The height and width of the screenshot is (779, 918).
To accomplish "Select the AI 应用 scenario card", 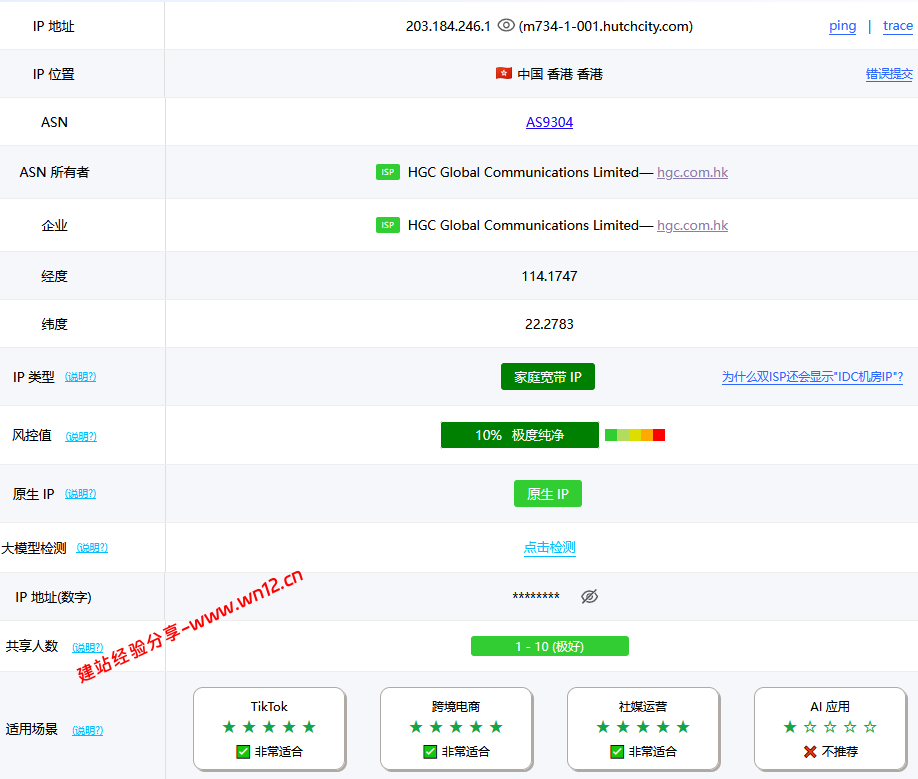I will tap(830, 729).
